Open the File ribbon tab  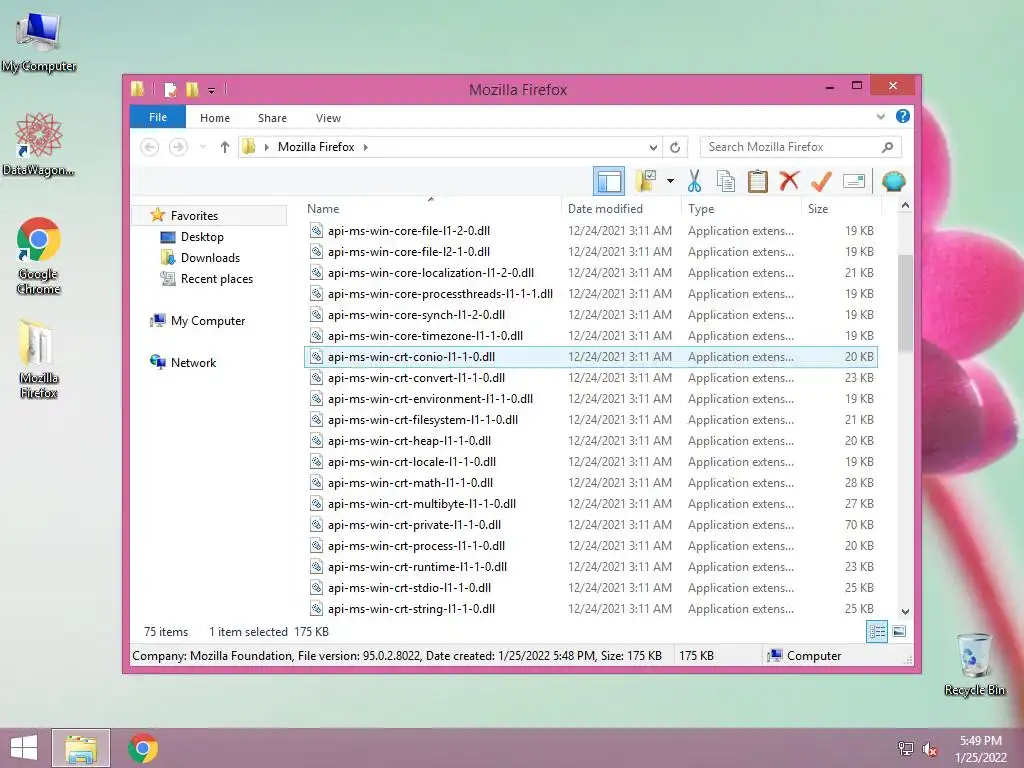click(157, 118)
